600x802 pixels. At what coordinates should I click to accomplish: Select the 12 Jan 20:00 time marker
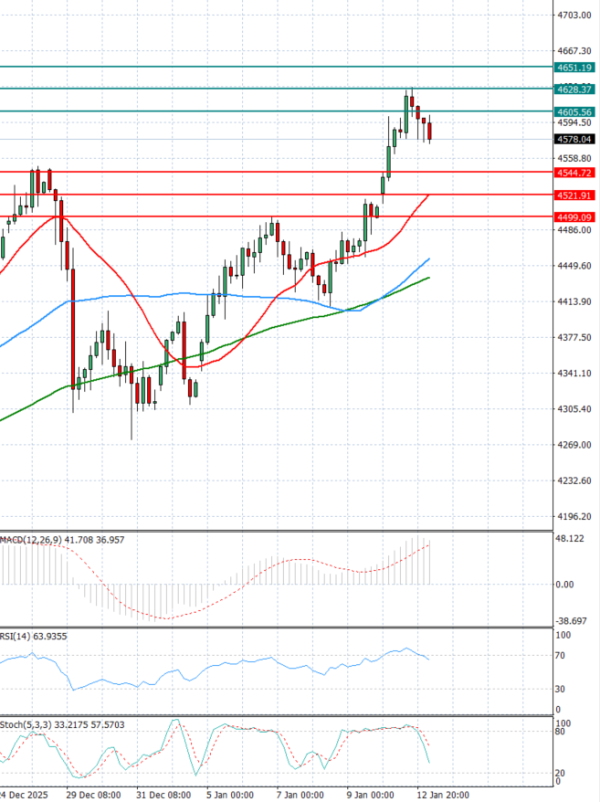click(440, 793)
